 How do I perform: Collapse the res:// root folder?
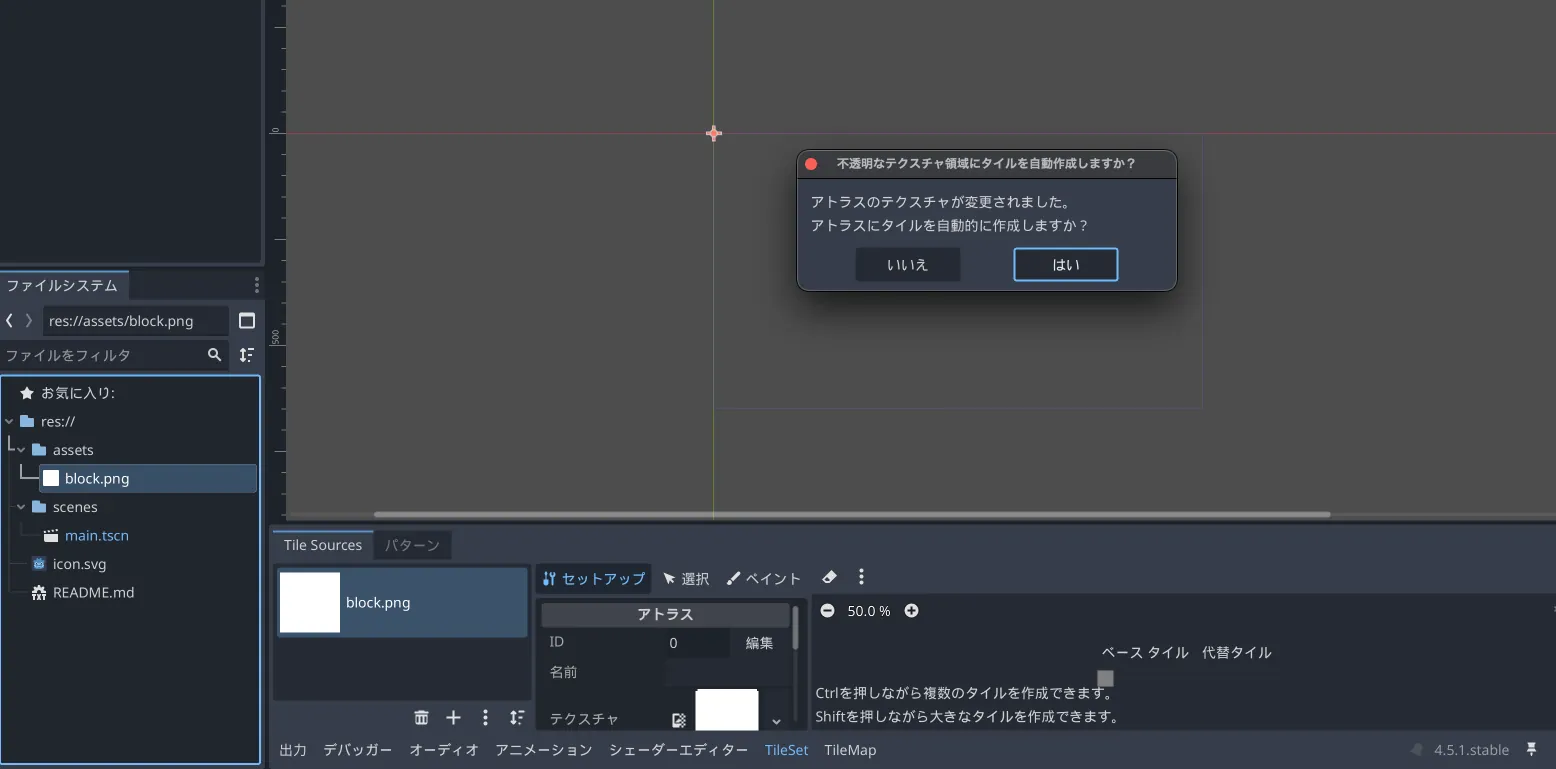click(9, 422)
